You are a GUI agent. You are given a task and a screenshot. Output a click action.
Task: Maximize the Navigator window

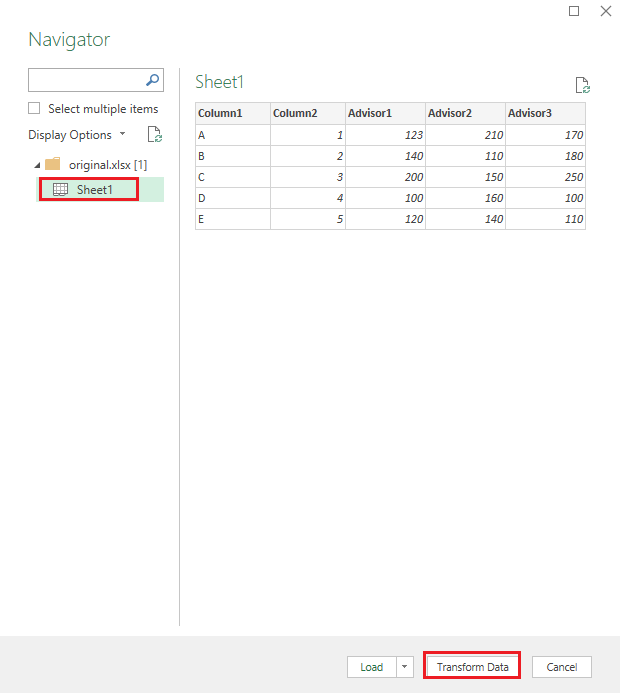(x=574, y=11)
